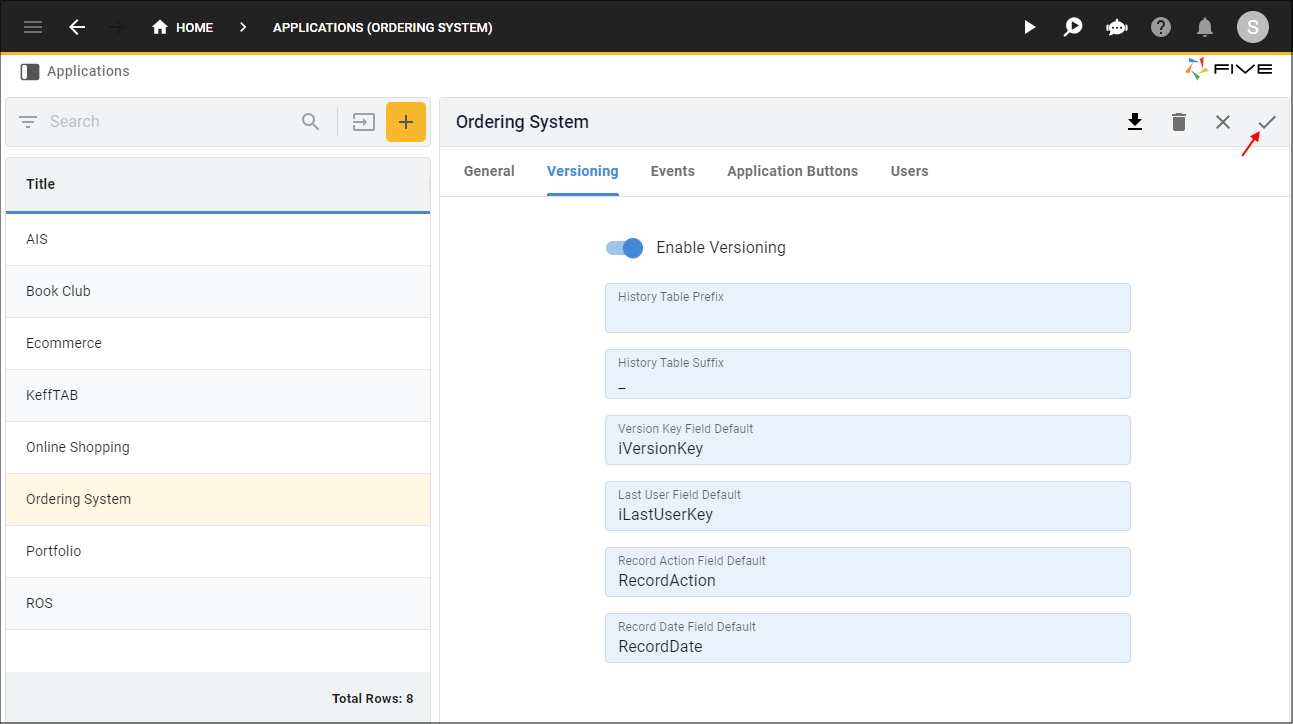Click the HOME breadcrumb
1293x724 pixels.
coord(182,27)
